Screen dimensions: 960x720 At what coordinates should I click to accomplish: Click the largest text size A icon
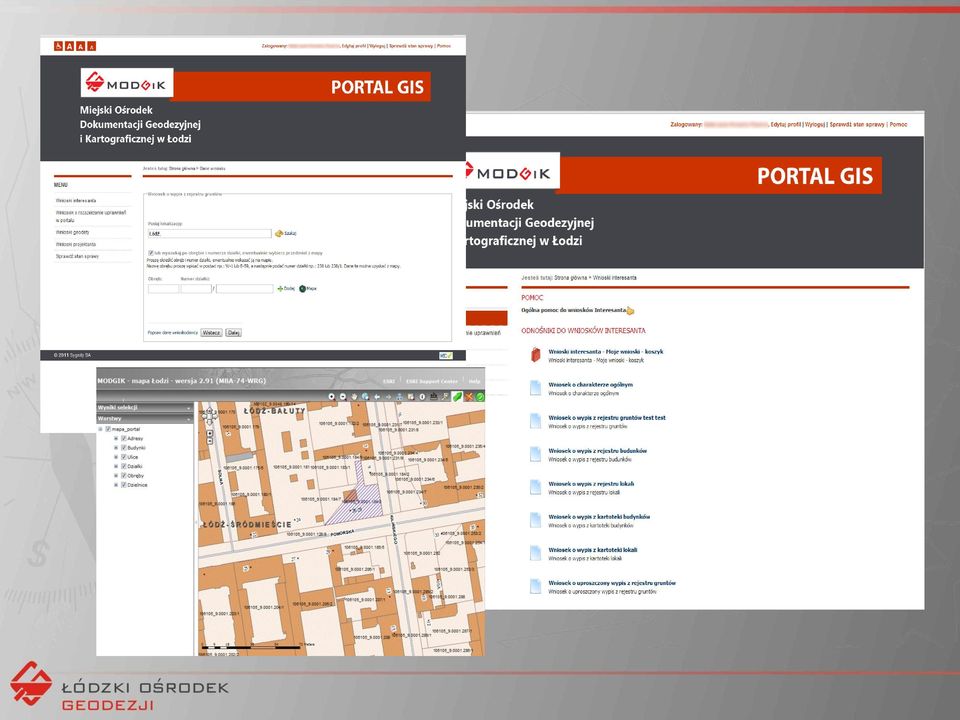point(70,46)
